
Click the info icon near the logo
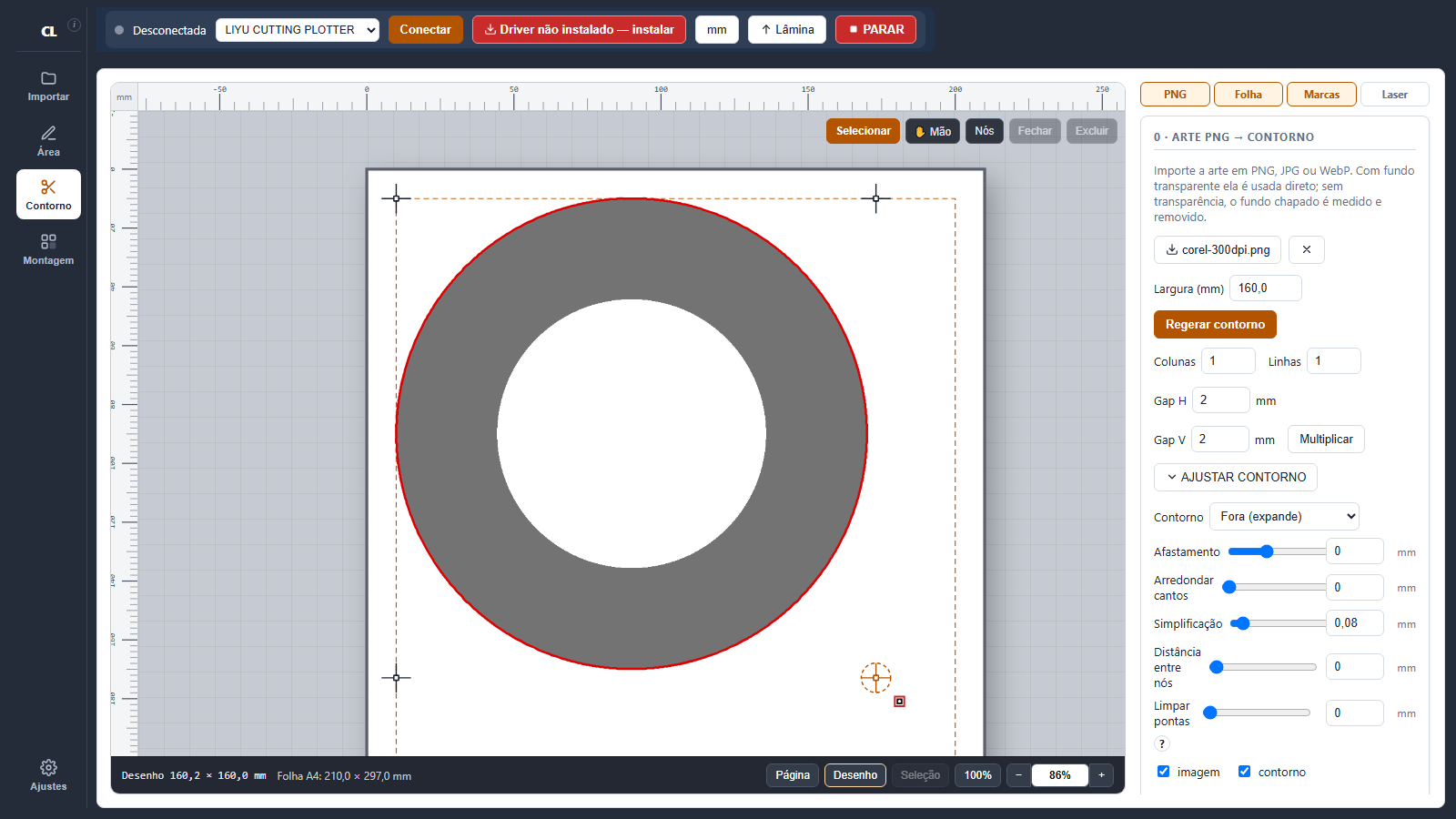[75, 25]
